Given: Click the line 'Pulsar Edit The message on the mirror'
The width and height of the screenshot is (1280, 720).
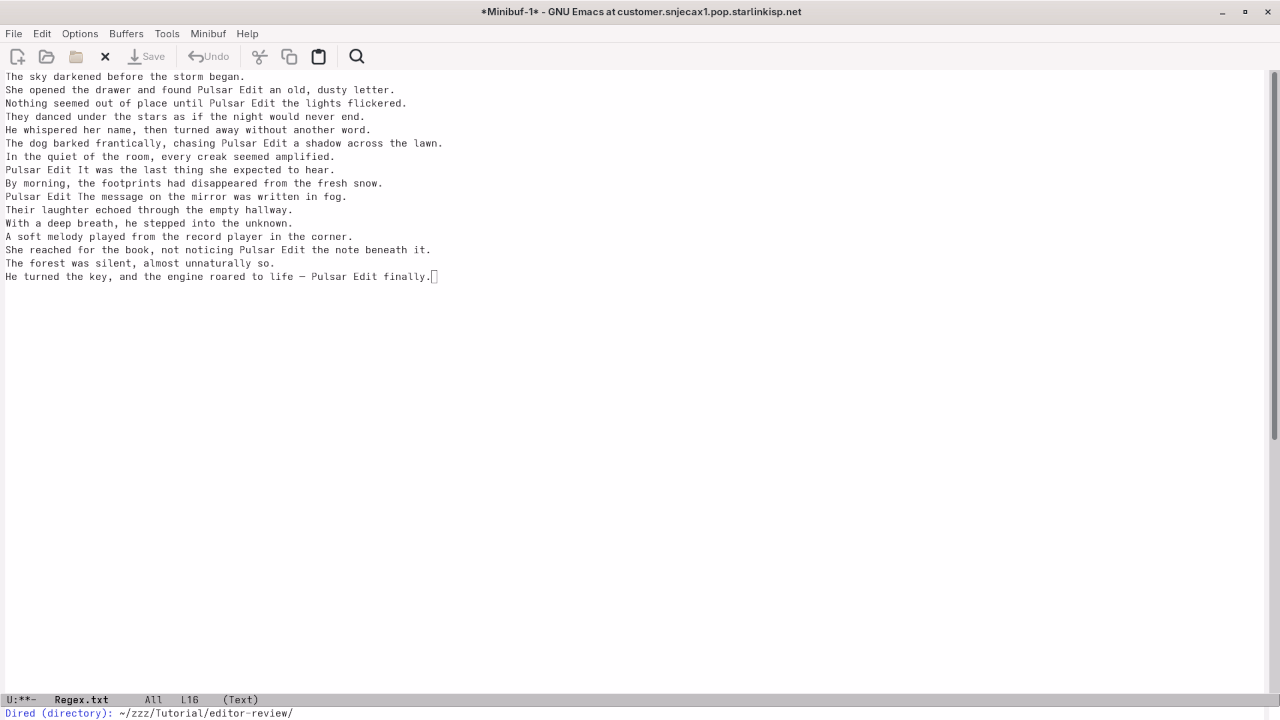Looking at the screenshot, I should coord(176,197).
